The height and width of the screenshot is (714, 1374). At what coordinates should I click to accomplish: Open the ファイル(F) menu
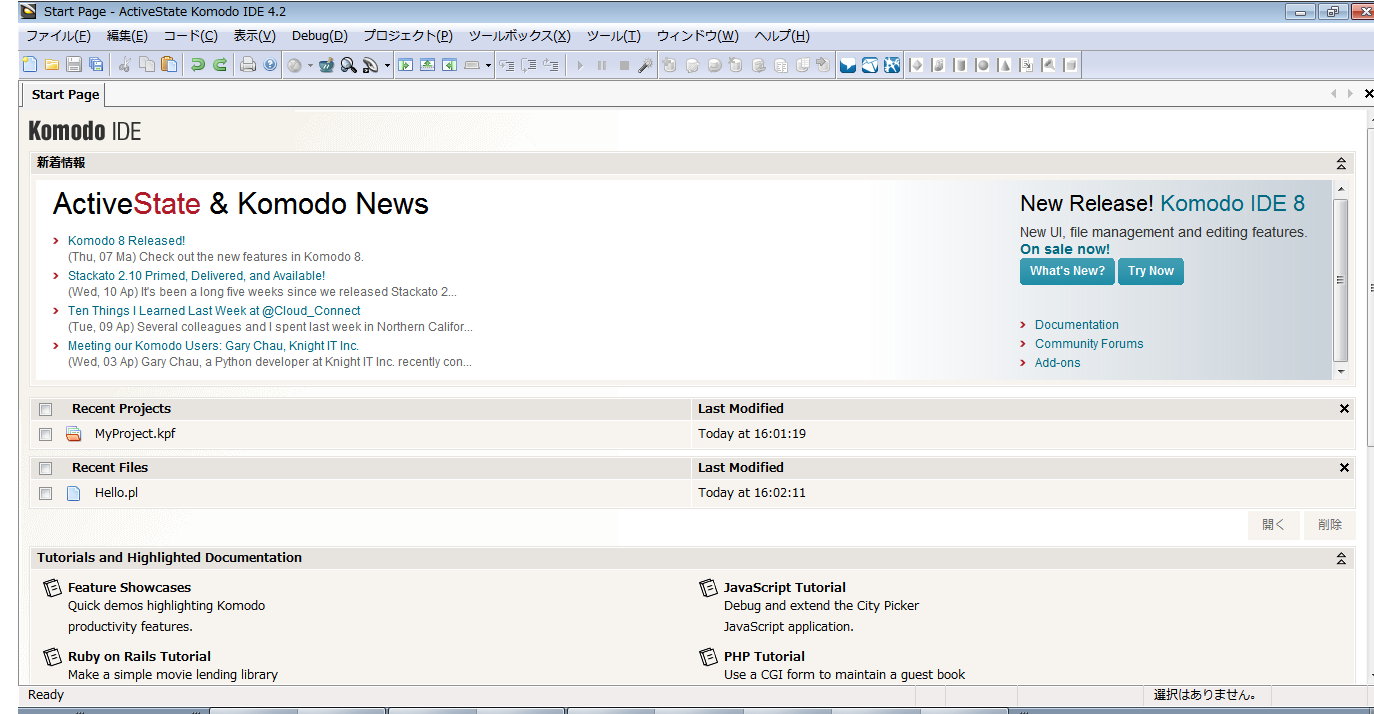coord(58,36)
